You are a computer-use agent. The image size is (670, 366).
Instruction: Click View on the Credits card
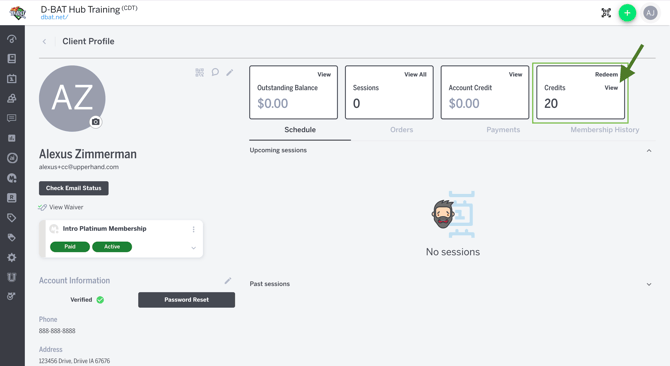(x=611, y=88)
